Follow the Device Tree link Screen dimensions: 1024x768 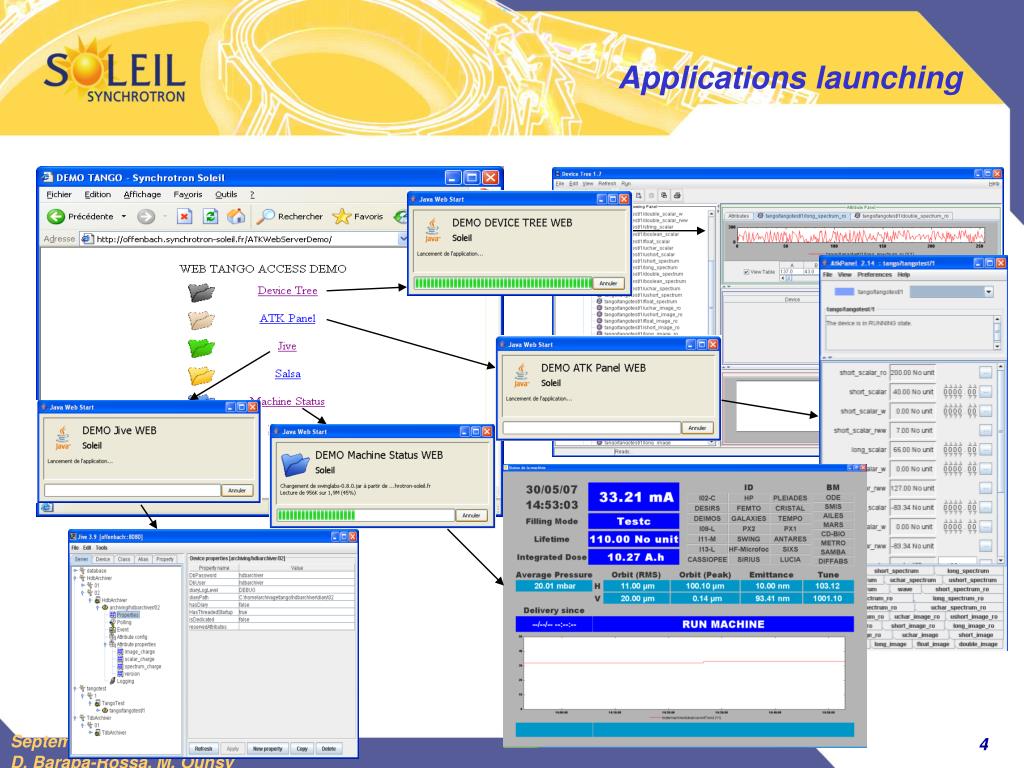[x=287, y=291]
